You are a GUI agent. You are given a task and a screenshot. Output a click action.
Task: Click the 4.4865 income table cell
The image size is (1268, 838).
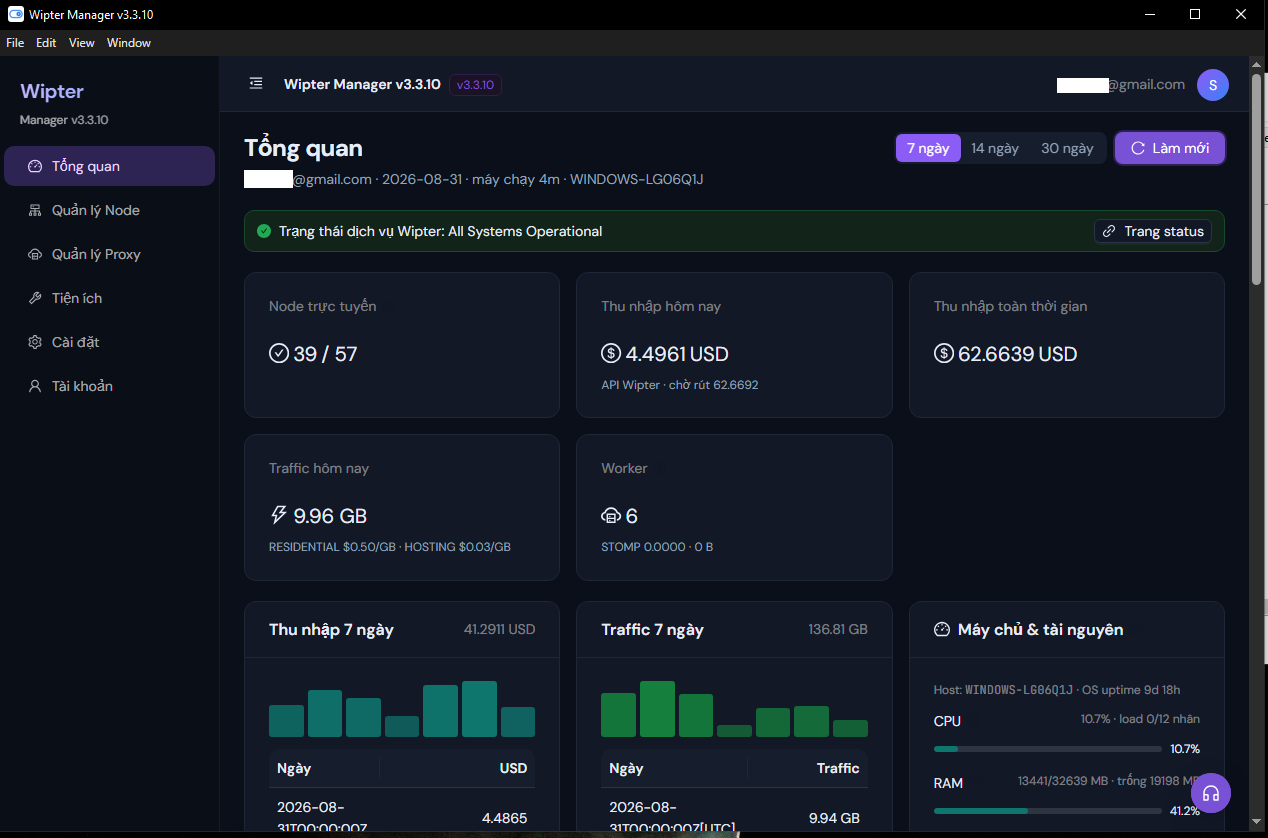coord(504,818)
